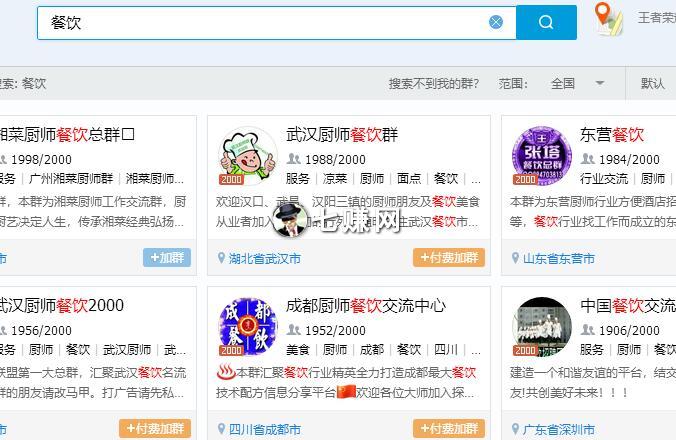Viewport: 676px width, 440px height.
Task: Click the pin icon beside 湖北省武汉市
Action: click(221, 258)
